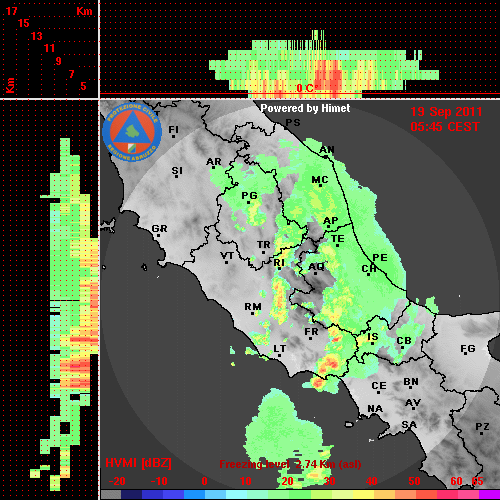The image size is (500, 500).
Task: Click the Powered by Himet text
Action: click(305, 108)
